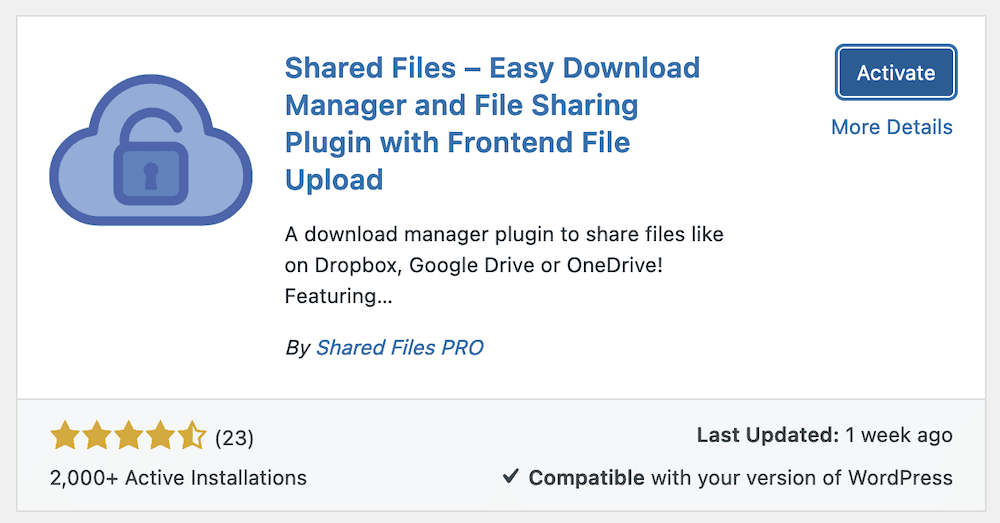Image resolution: width=1000 pixels, height=523 pixels.
Task: Click the word 'Upload' in the title
Action: [334, 180]
